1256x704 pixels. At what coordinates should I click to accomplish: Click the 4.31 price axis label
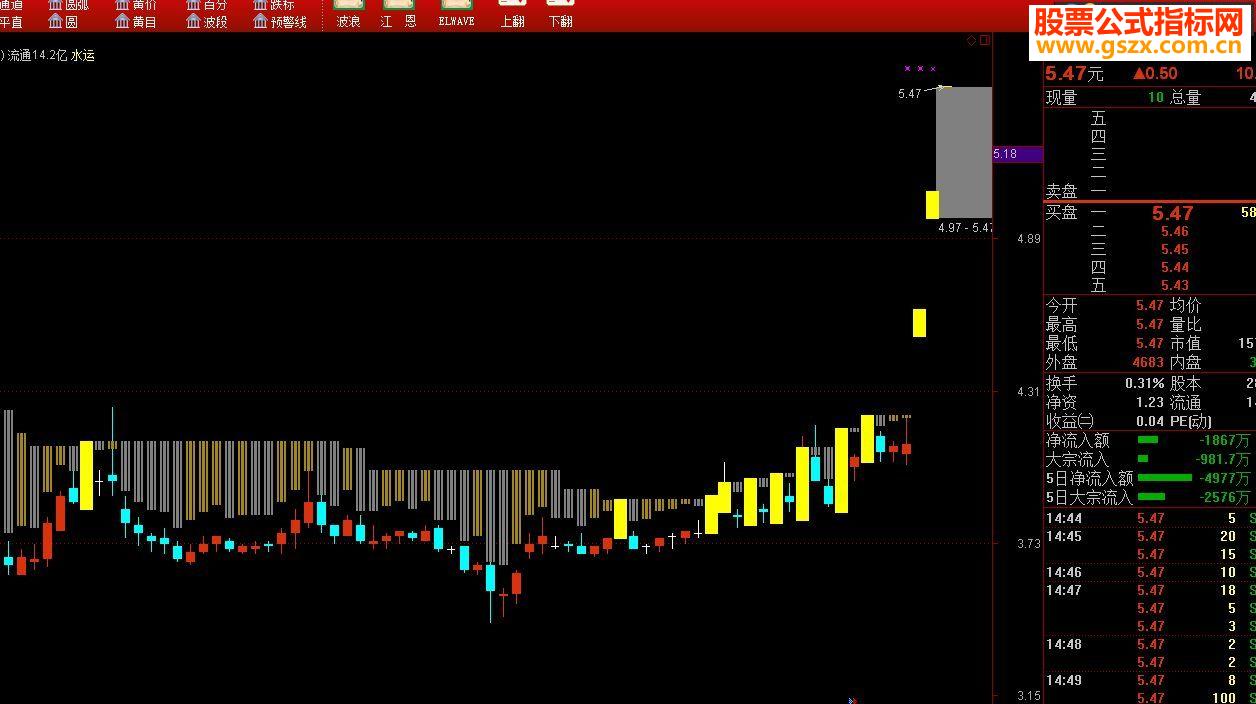pos(1028,392)
